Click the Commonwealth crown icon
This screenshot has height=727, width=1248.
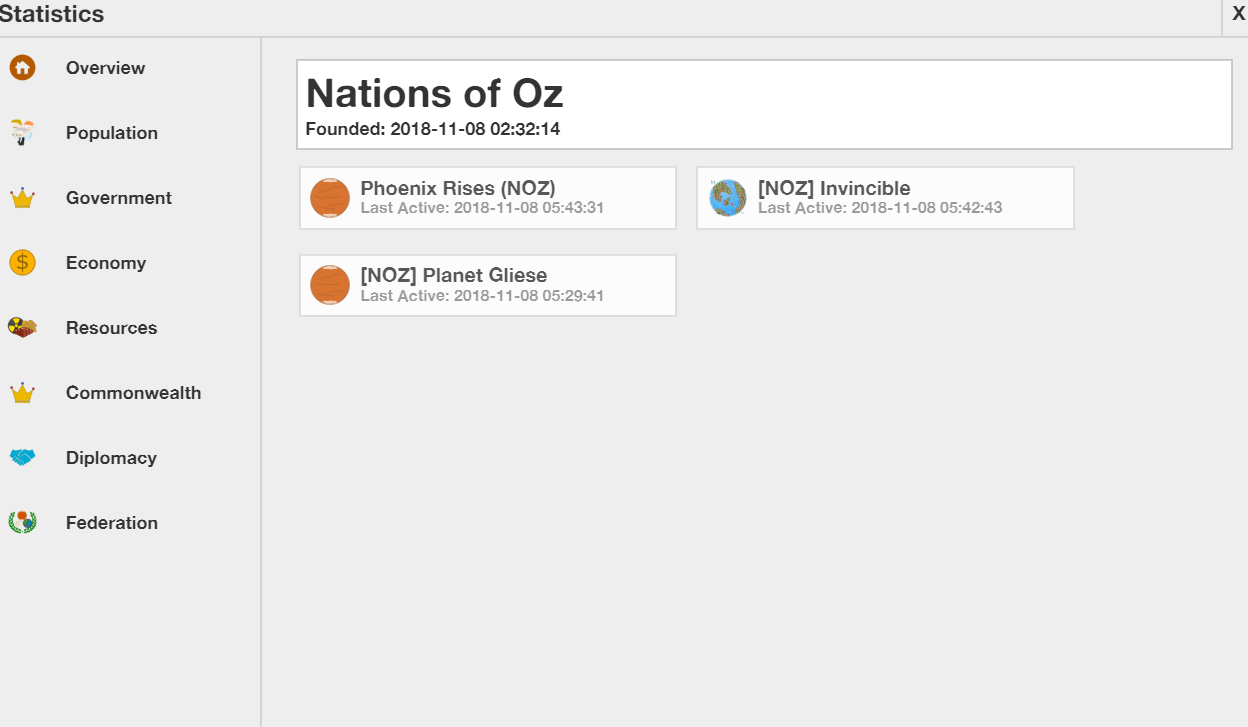point(22,393)
